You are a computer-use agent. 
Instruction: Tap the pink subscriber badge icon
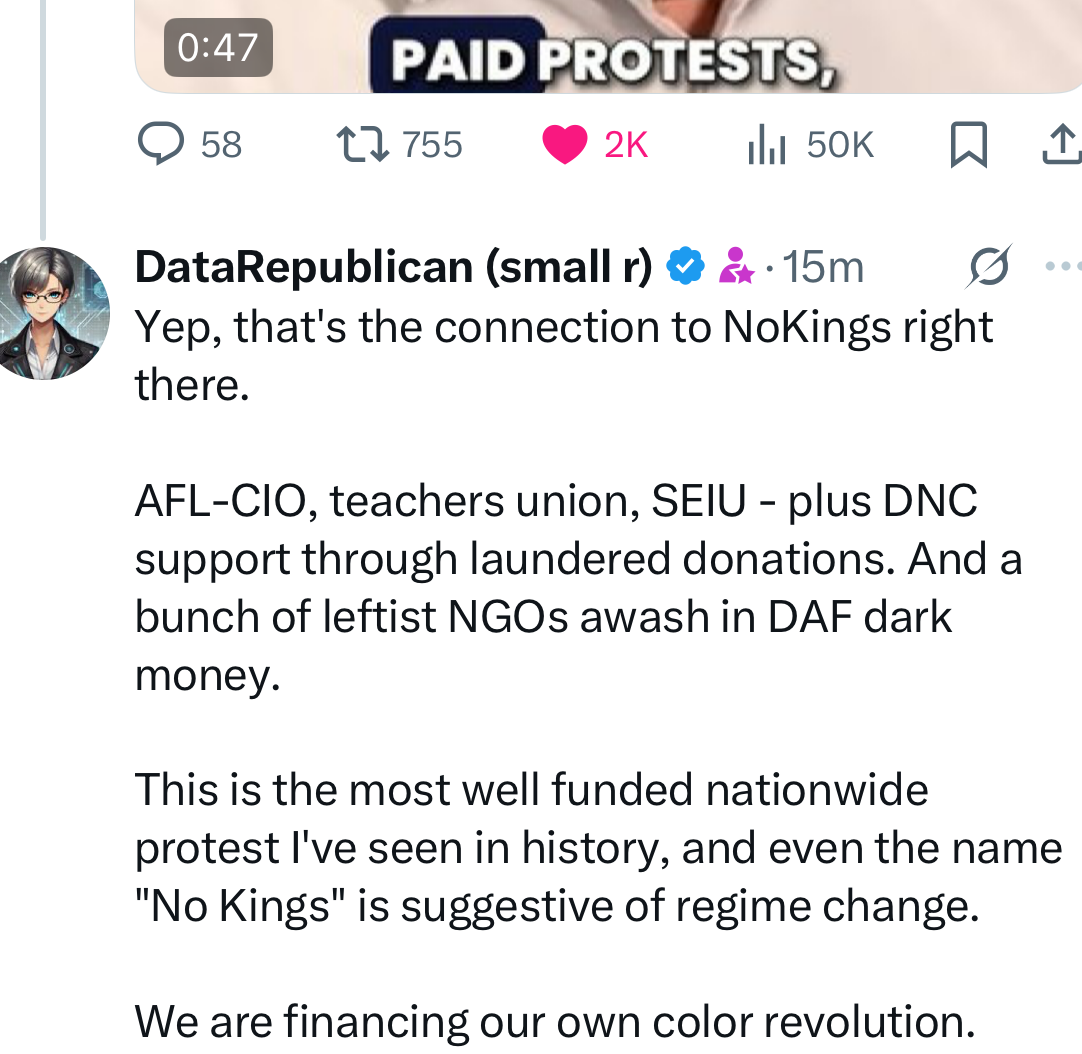pyautogui.click(x=737, y=267)
